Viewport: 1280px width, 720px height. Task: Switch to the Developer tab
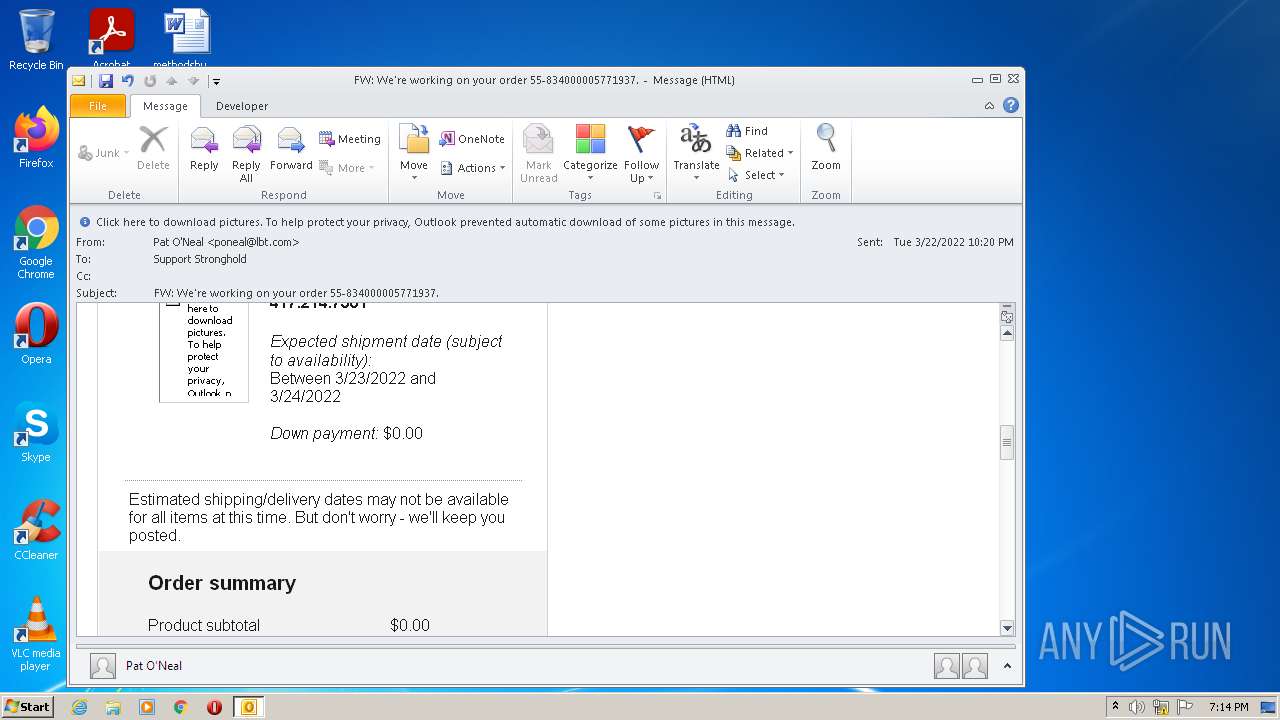coord(242,106)
